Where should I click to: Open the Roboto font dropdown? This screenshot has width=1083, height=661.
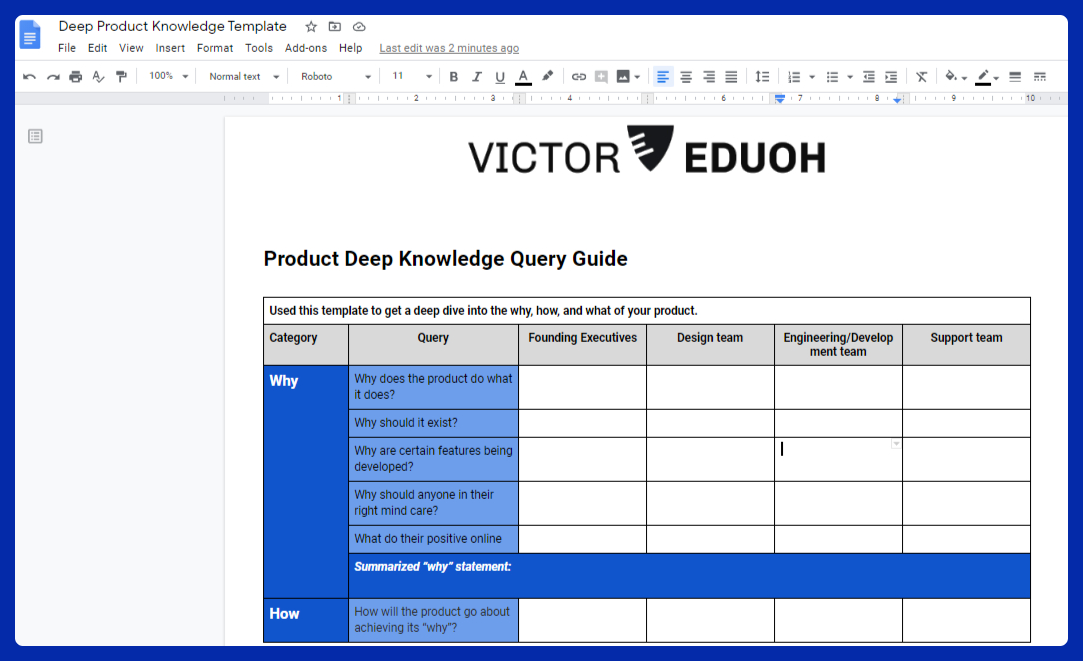(336, 77)
